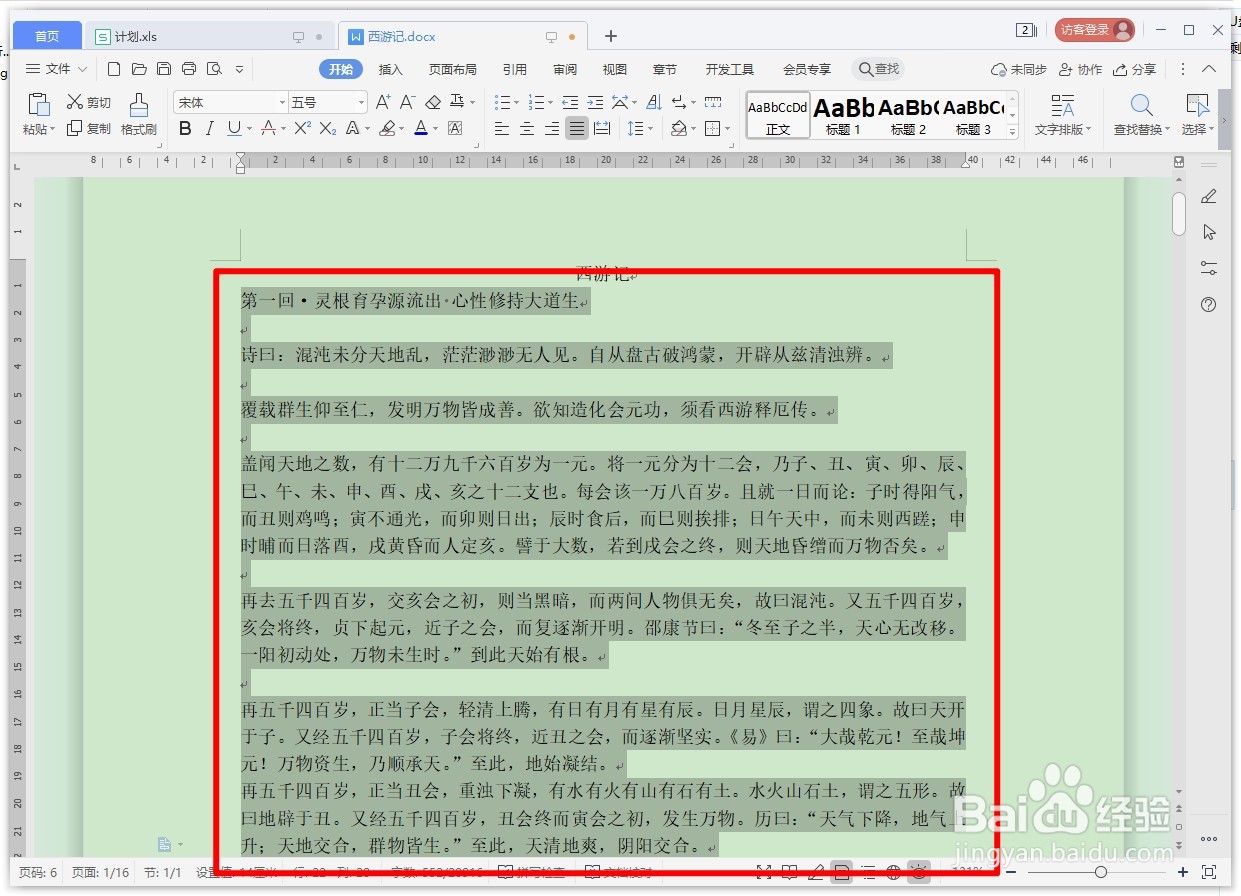
Task: Open the pen editing tool in right sidebar
Action: click(1209, 196)
